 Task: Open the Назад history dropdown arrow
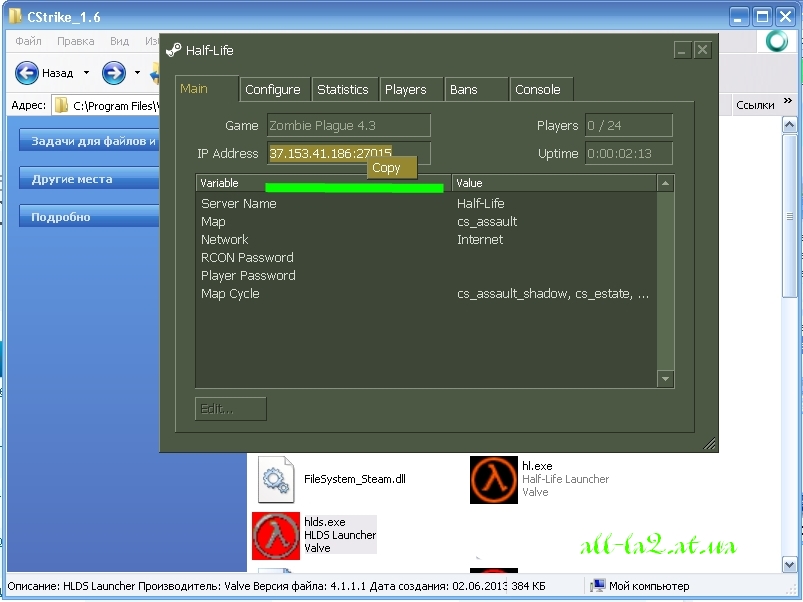87,73
